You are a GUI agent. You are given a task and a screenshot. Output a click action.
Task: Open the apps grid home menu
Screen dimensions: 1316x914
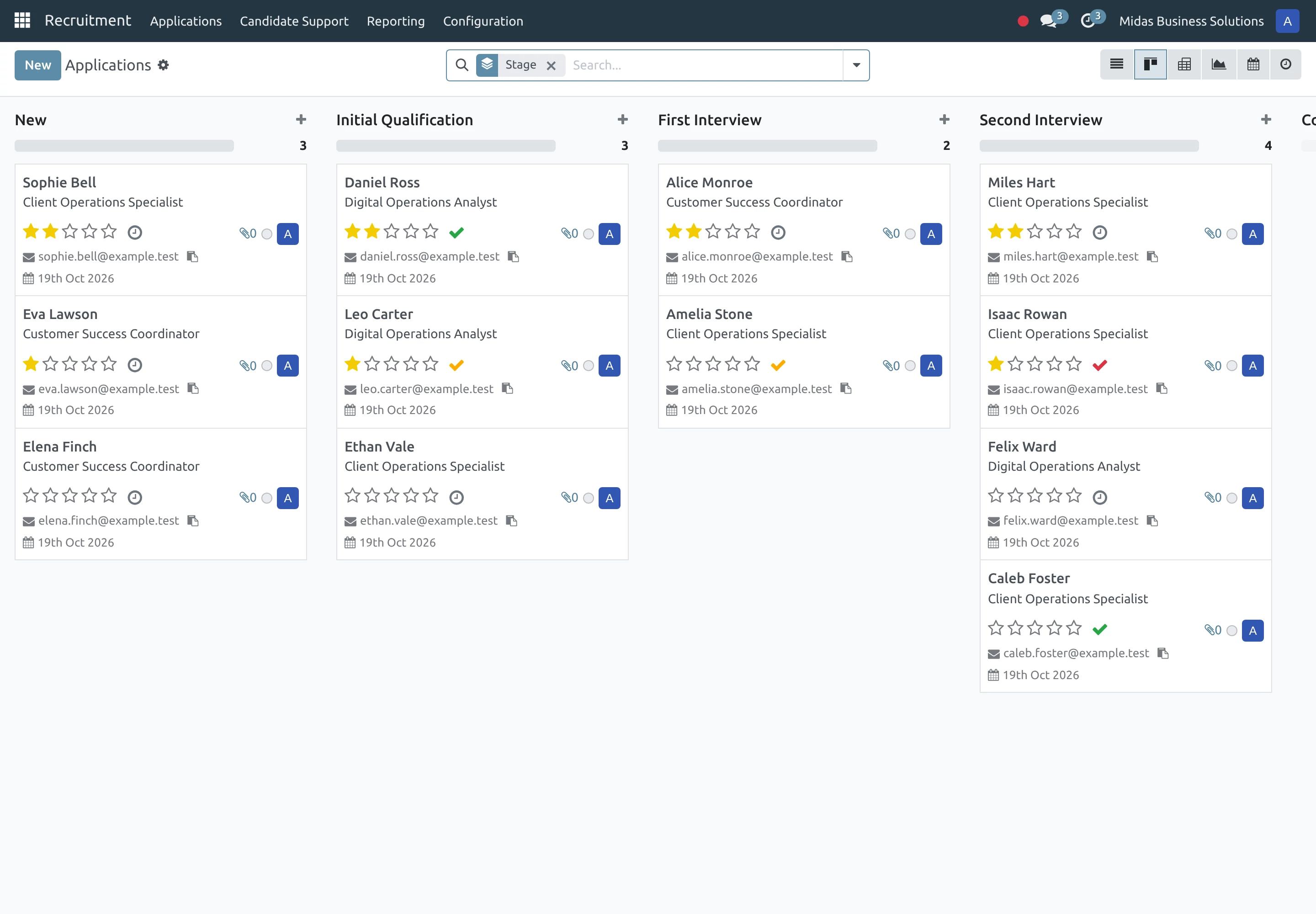pos(22,21)
